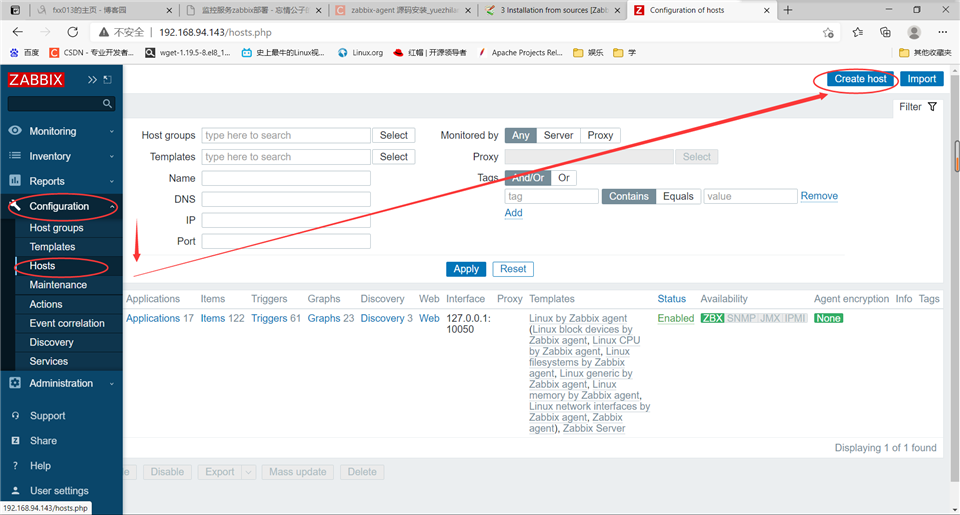Image resolution: width=960 pixels, height=515 pixels.
Task: Click the sidebar hide window icon
Action: point(108,80)
